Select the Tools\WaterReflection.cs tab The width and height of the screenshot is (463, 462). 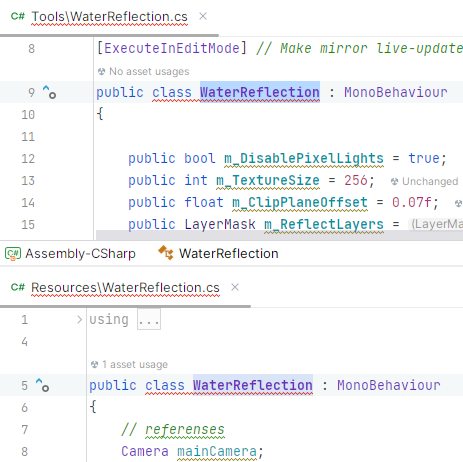point(110,17)
